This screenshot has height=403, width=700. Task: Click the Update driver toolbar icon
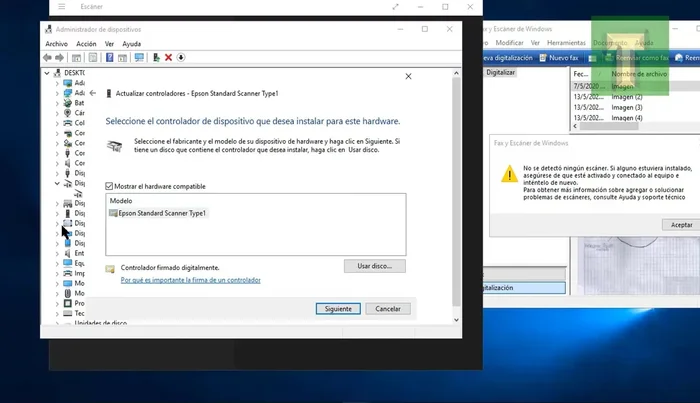[156, 58]
